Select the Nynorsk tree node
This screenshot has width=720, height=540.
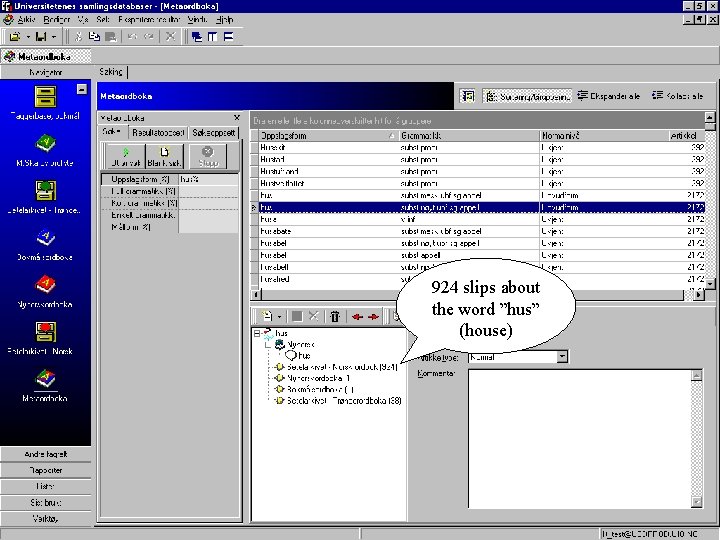click(300, 344)
